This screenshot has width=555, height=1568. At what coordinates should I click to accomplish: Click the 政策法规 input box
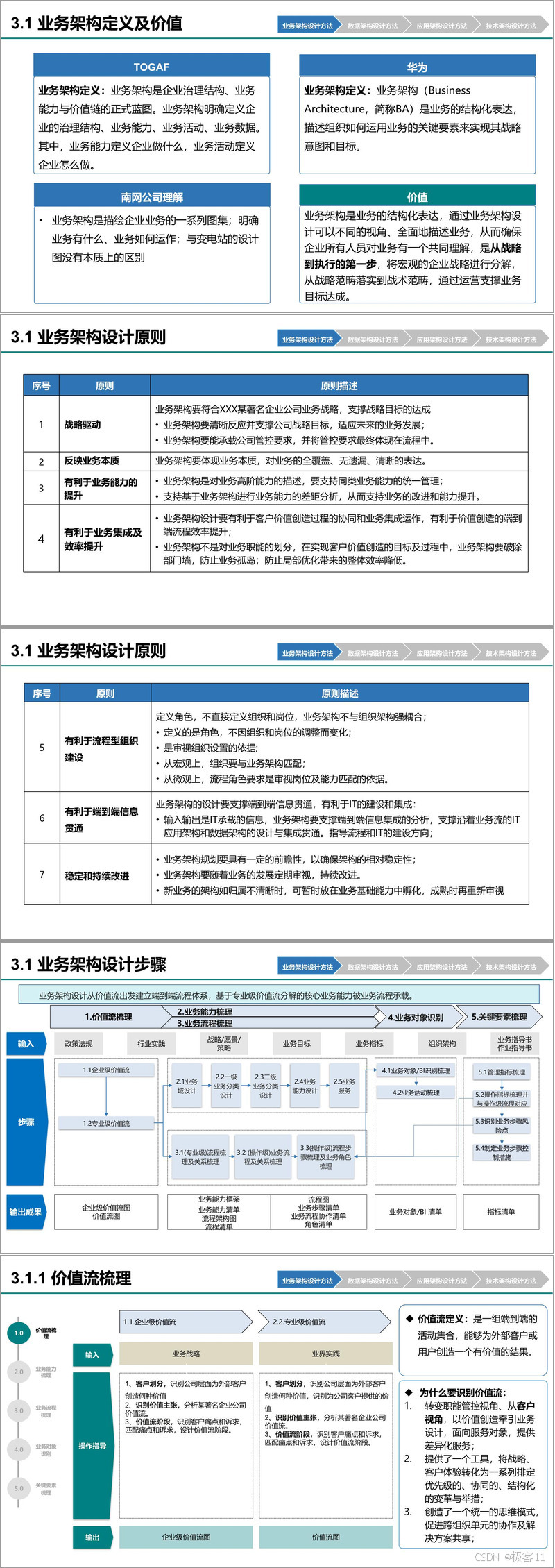[x=78, y=1043]
